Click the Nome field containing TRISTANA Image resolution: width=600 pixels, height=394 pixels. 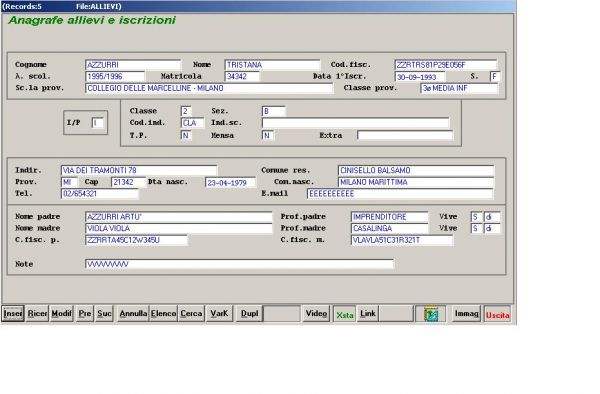point(272,65)
